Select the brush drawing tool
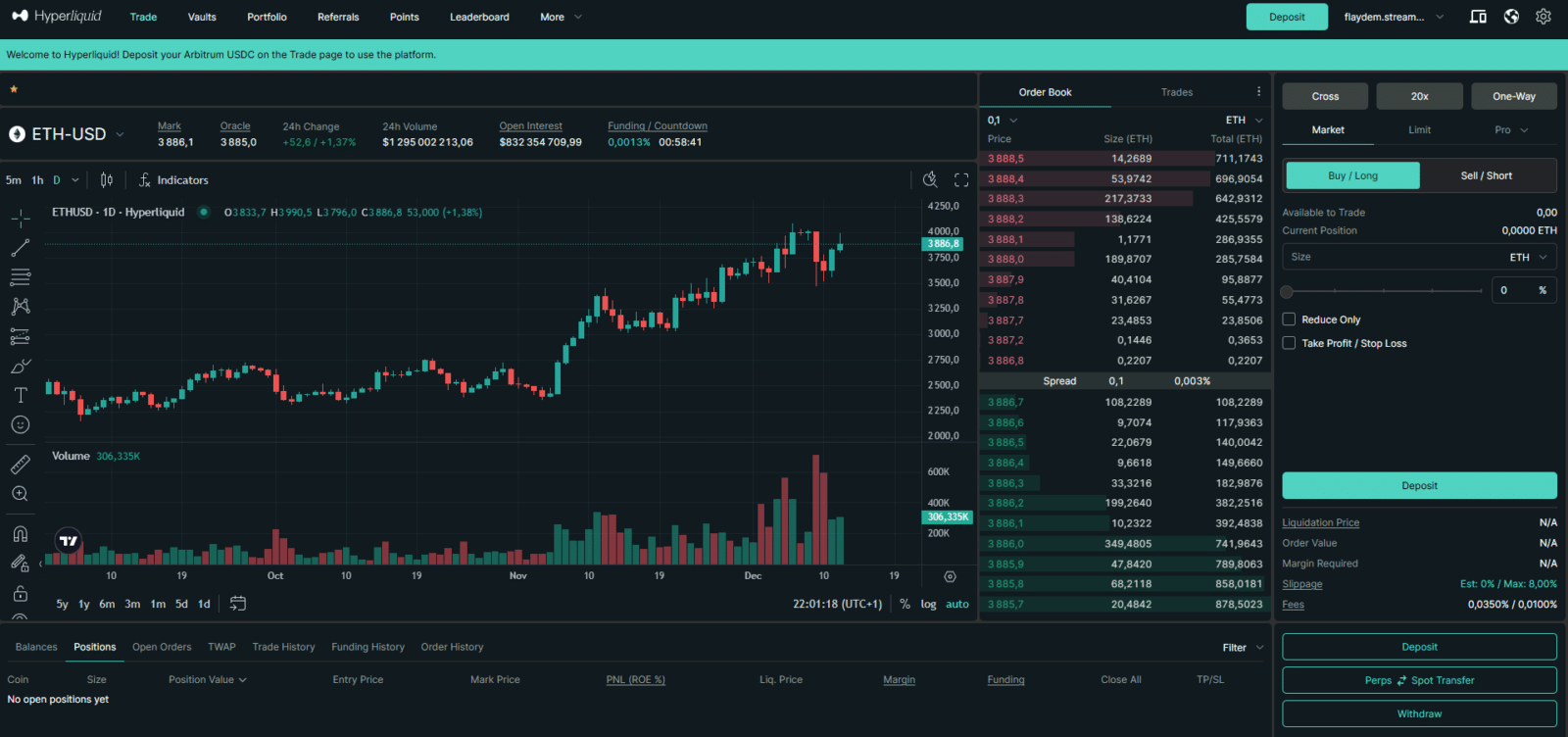Screen dimensions: 1568x737 coord(21,366)
